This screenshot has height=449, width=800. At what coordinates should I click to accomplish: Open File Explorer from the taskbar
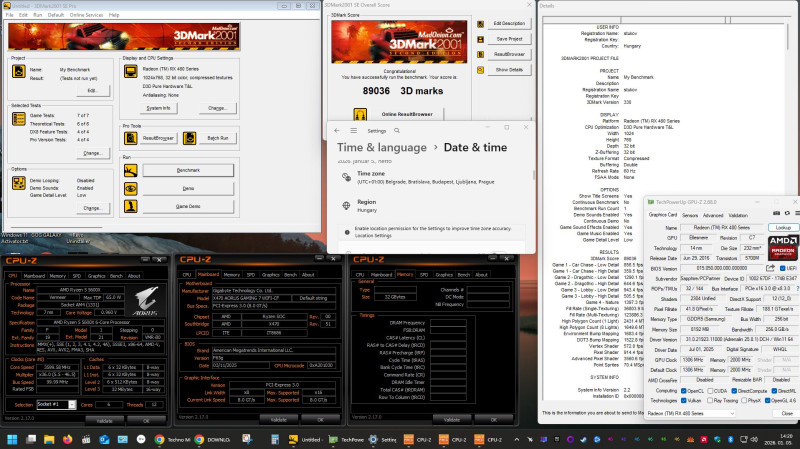click(49, 439)
